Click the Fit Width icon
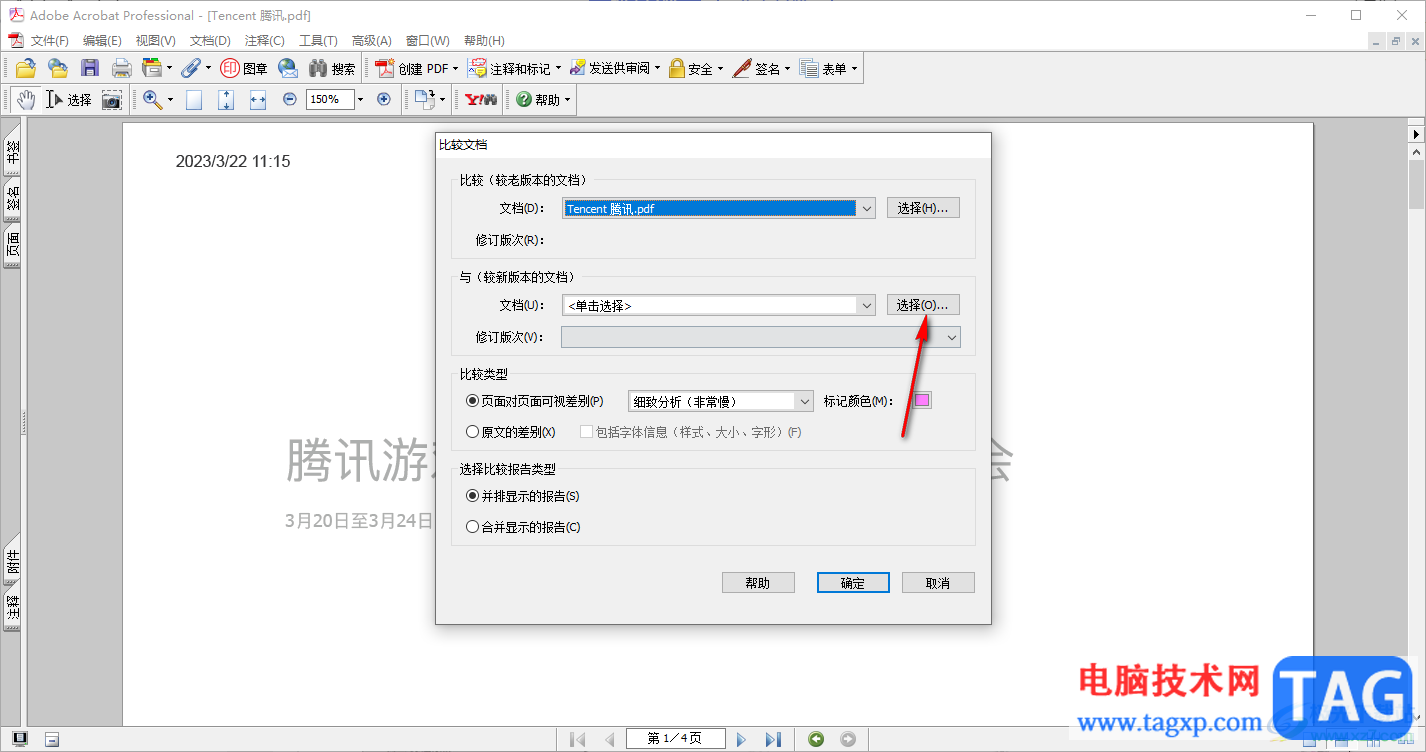 258,99
